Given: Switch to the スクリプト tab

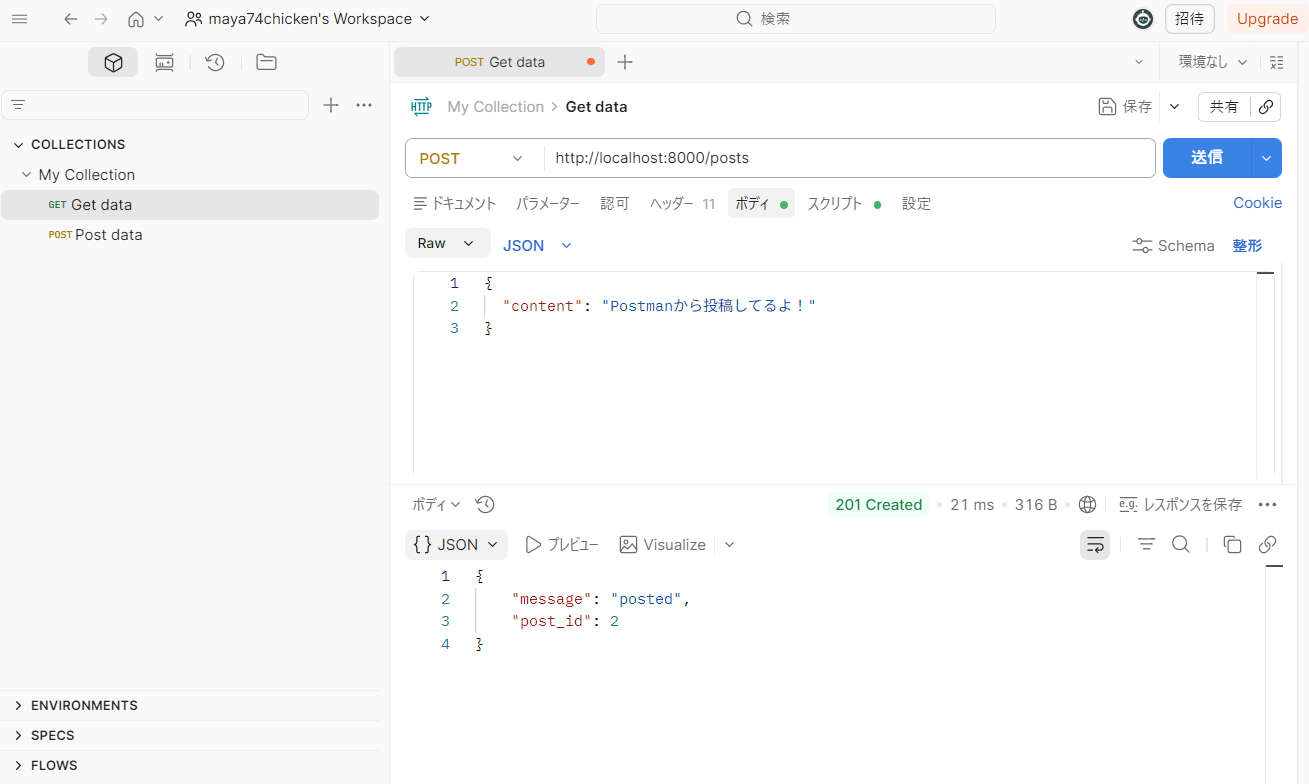Looking at the screenshot, I should tap(835, 204).
